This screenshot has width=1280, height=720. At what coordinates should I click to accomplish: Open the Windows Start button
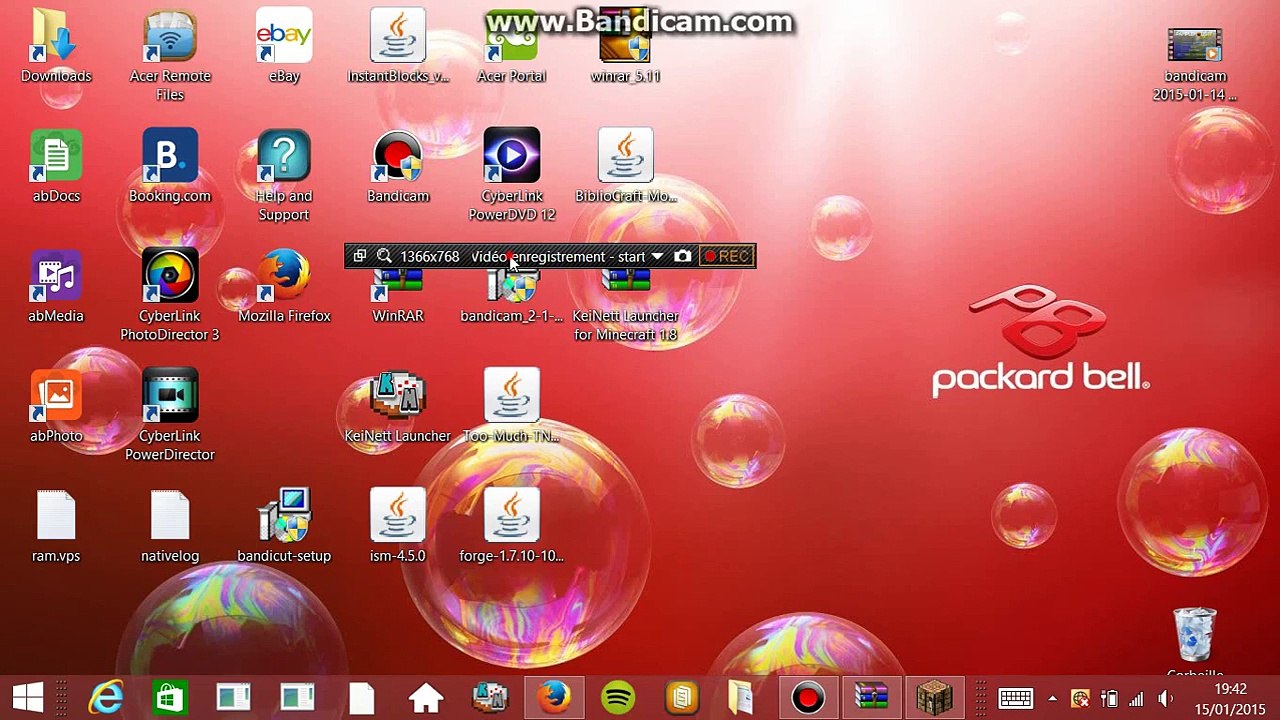[x=28, y=698]
